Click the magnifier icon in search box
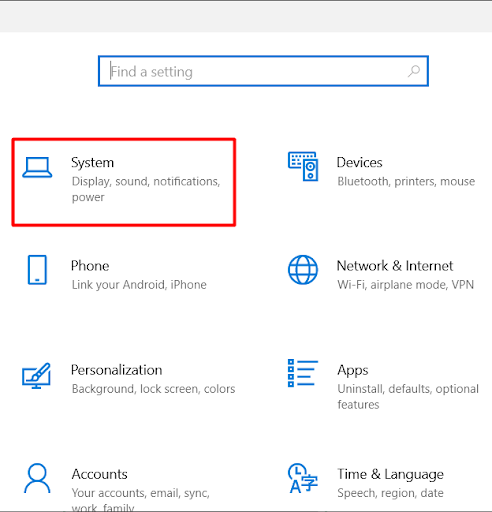 pos(414,71)
